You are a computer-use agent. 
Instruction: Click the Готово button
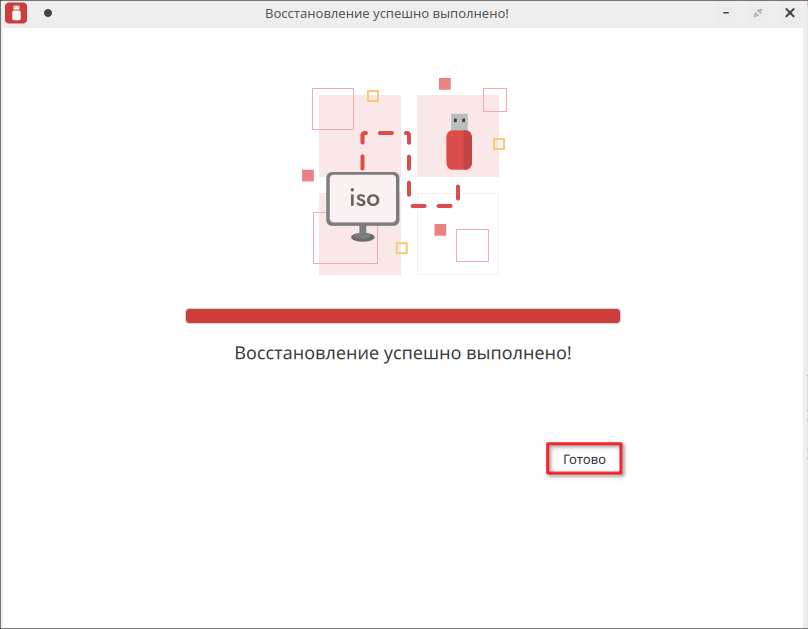tap(584, 458)
